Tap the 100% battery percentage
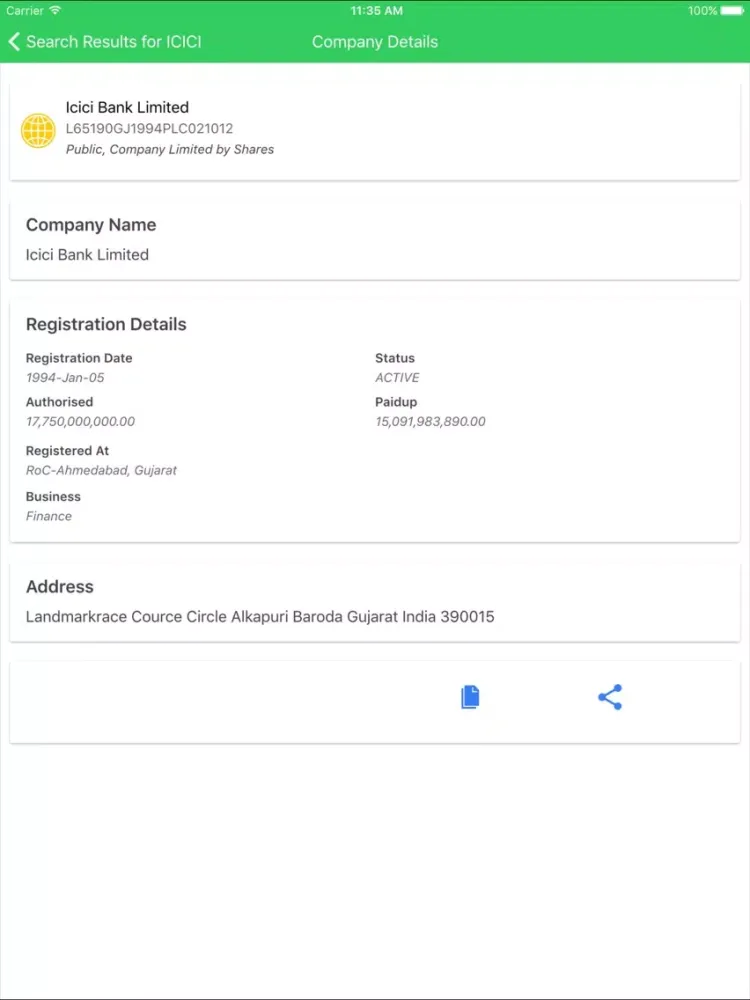 [703, 11]
